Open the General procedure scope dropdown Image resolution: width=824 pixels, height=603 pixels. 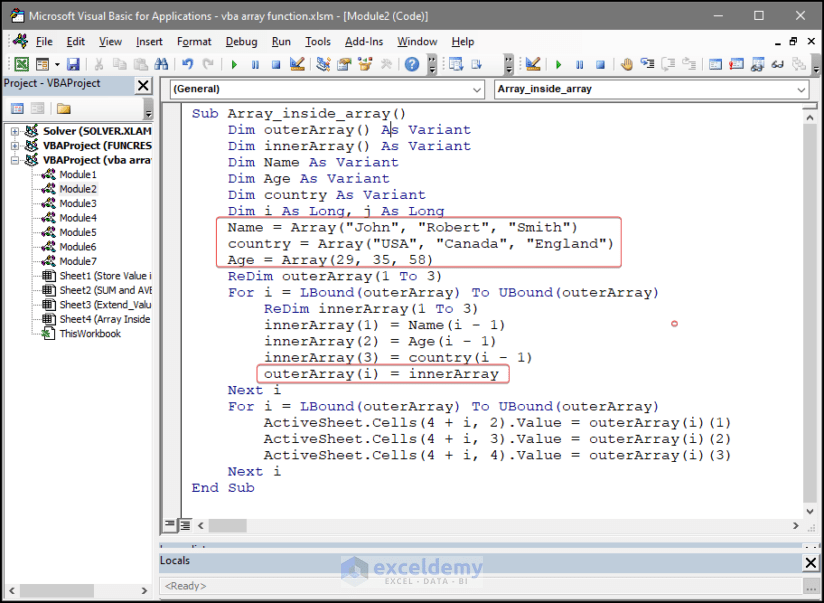pyautogui.click(x=478, y=89)
